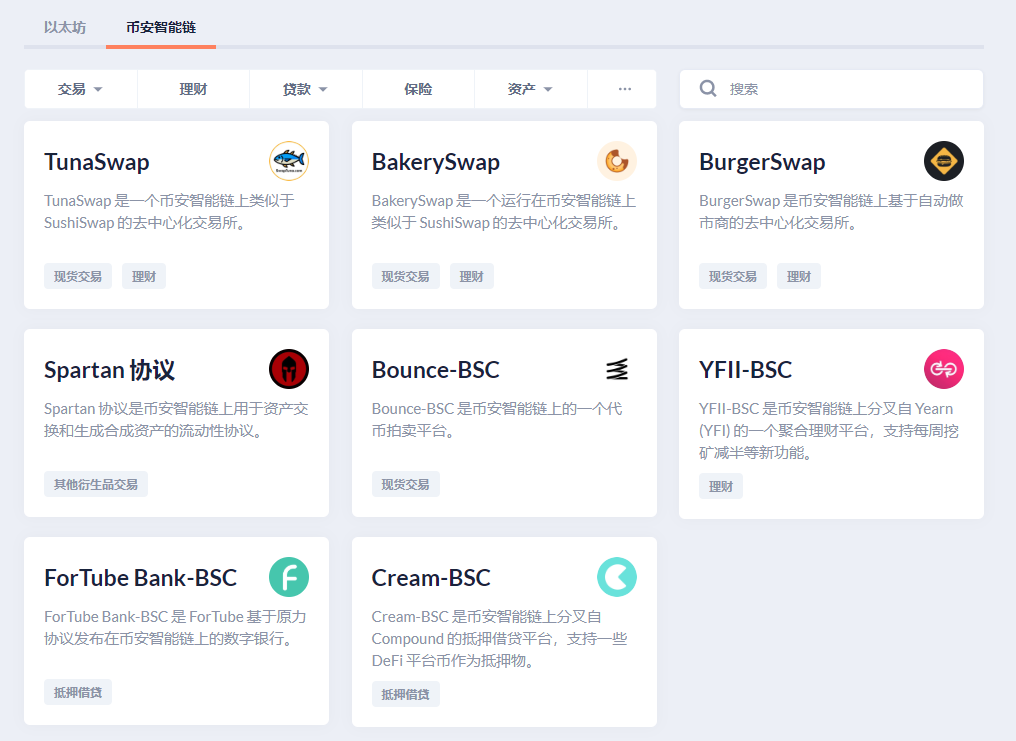
Task: Expand the 交易 filter dropdown
Action: coord(80,89)
